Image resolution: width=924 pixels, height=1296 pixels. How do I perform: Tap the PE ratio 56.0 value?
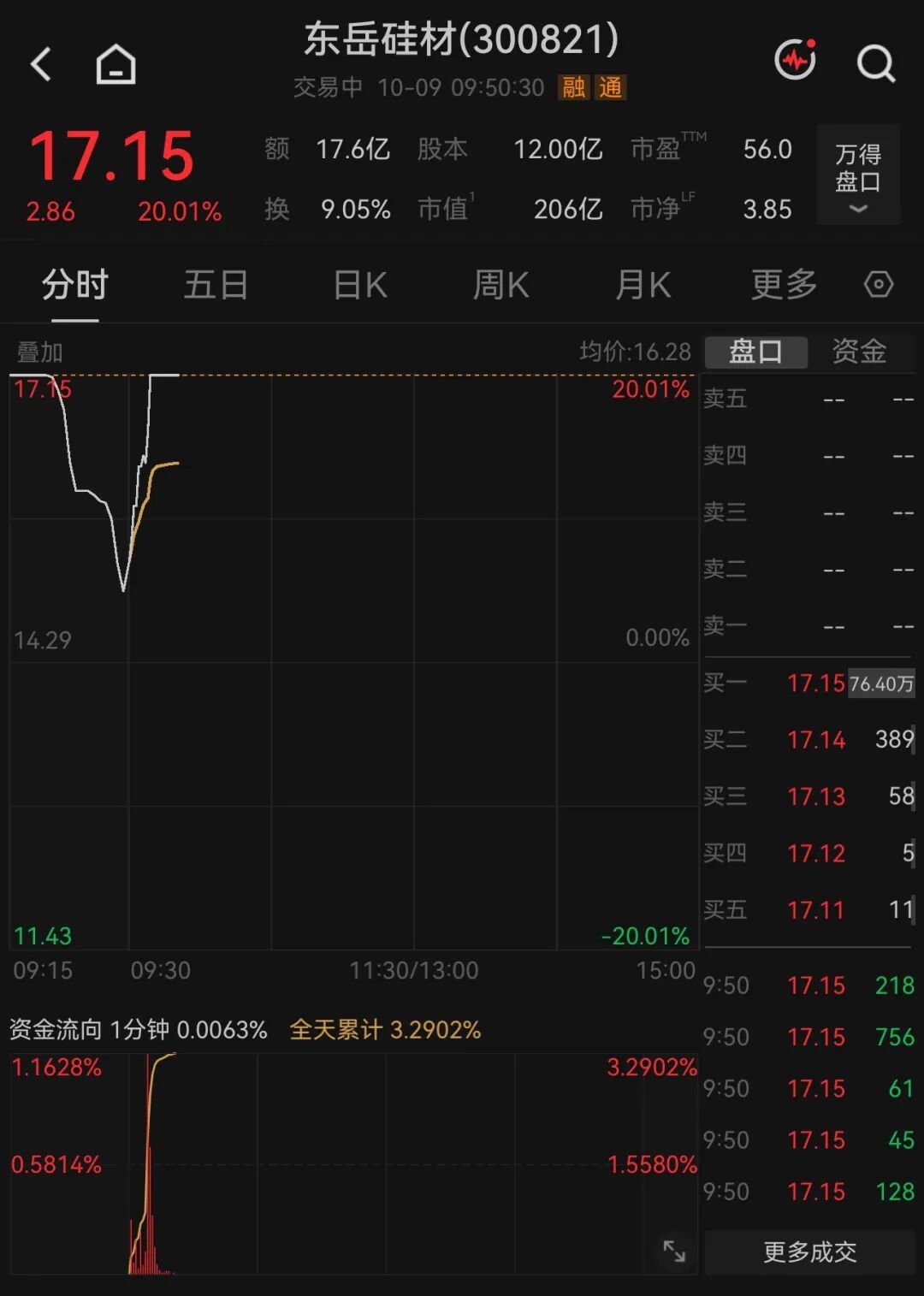[767, 150]
